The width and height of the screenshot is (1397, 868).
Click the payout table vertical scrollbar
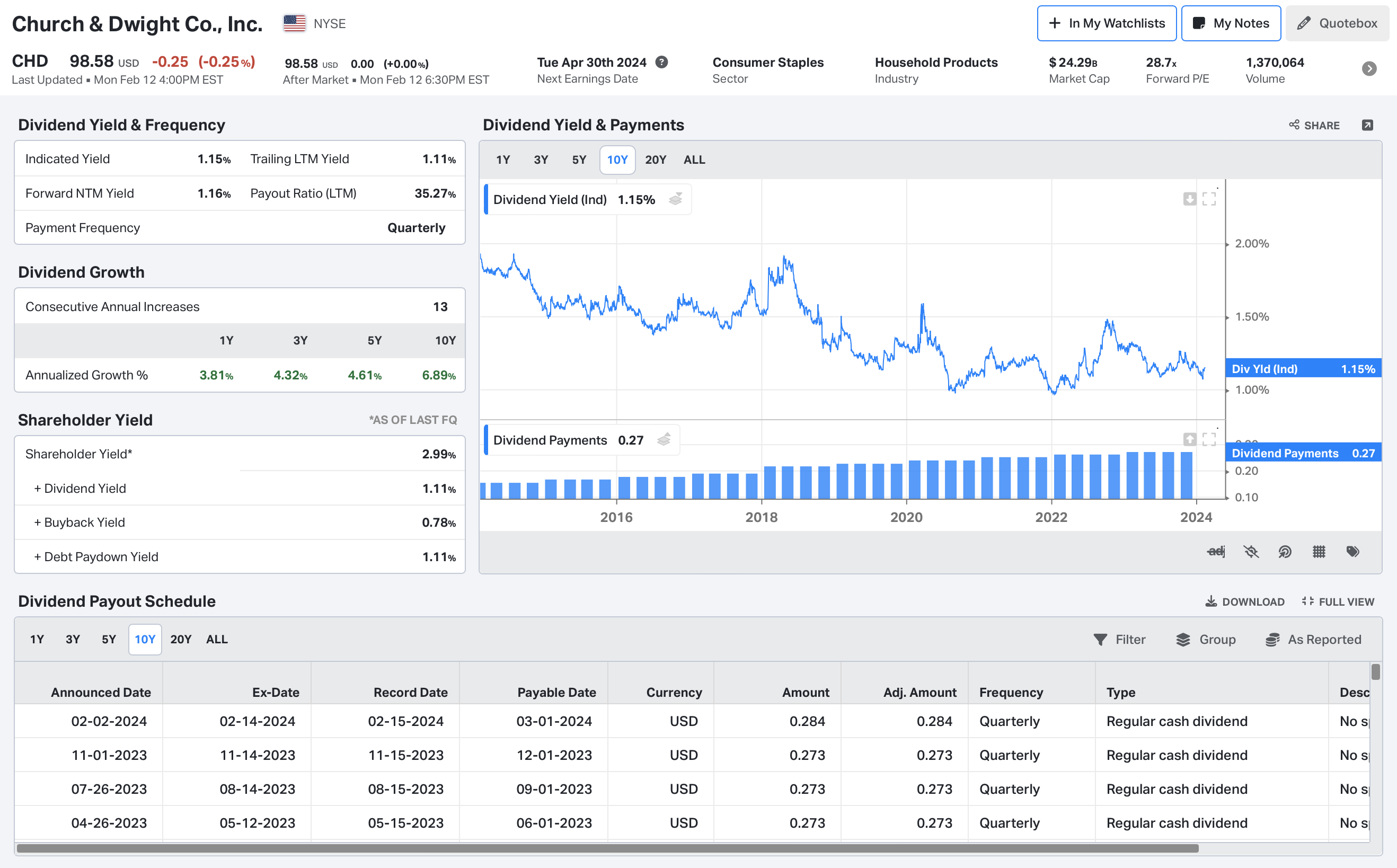(x=1376, y=672)
